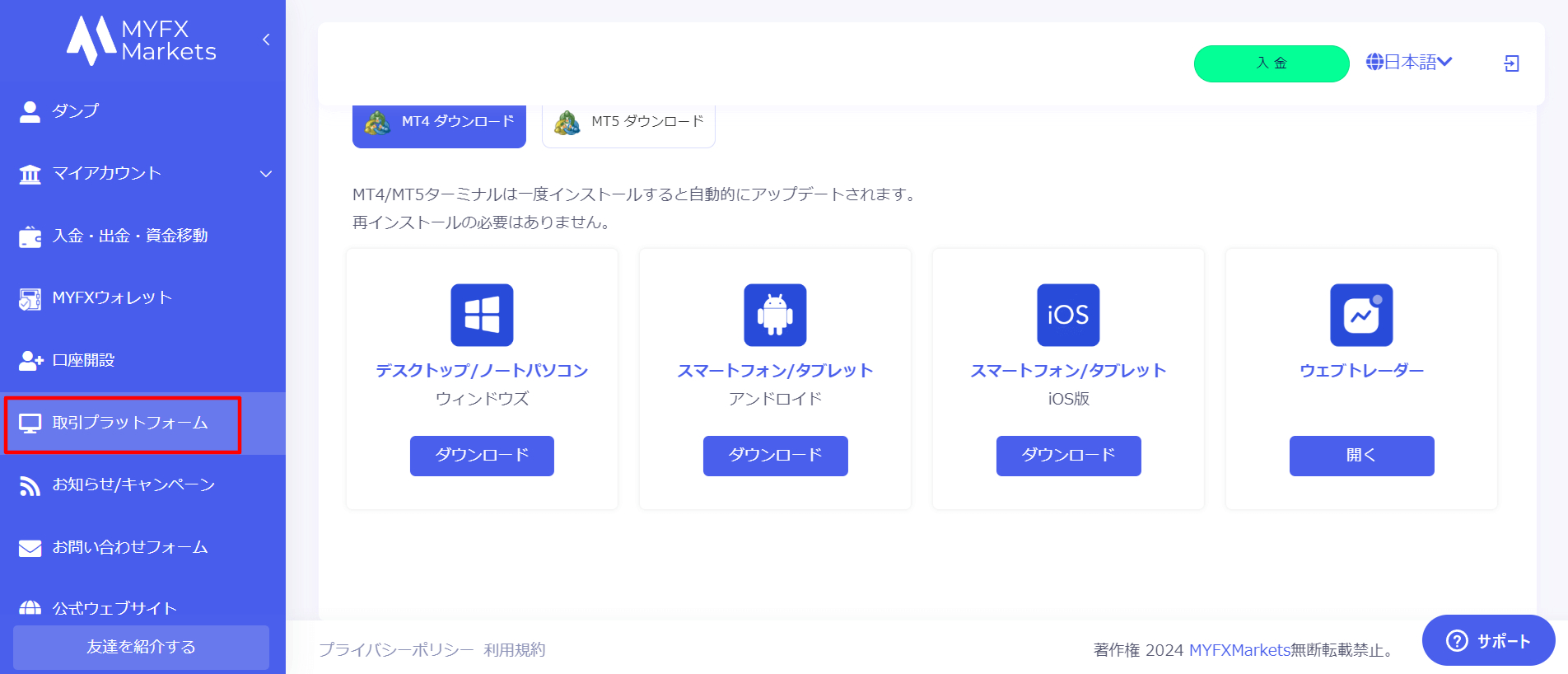Click the Android スマートフォン/タブレット heading

coord(775,371)
